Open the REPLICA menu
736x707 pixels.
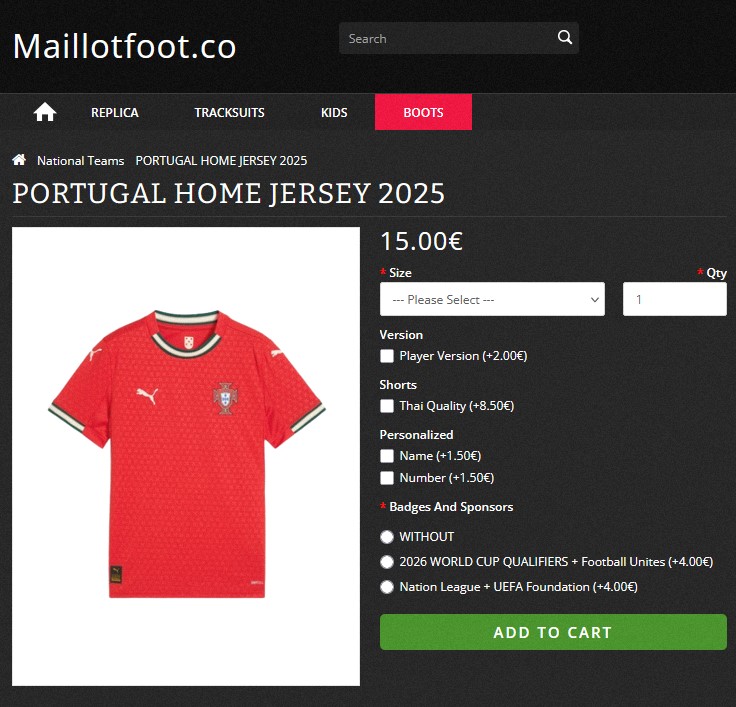[115, 113]
